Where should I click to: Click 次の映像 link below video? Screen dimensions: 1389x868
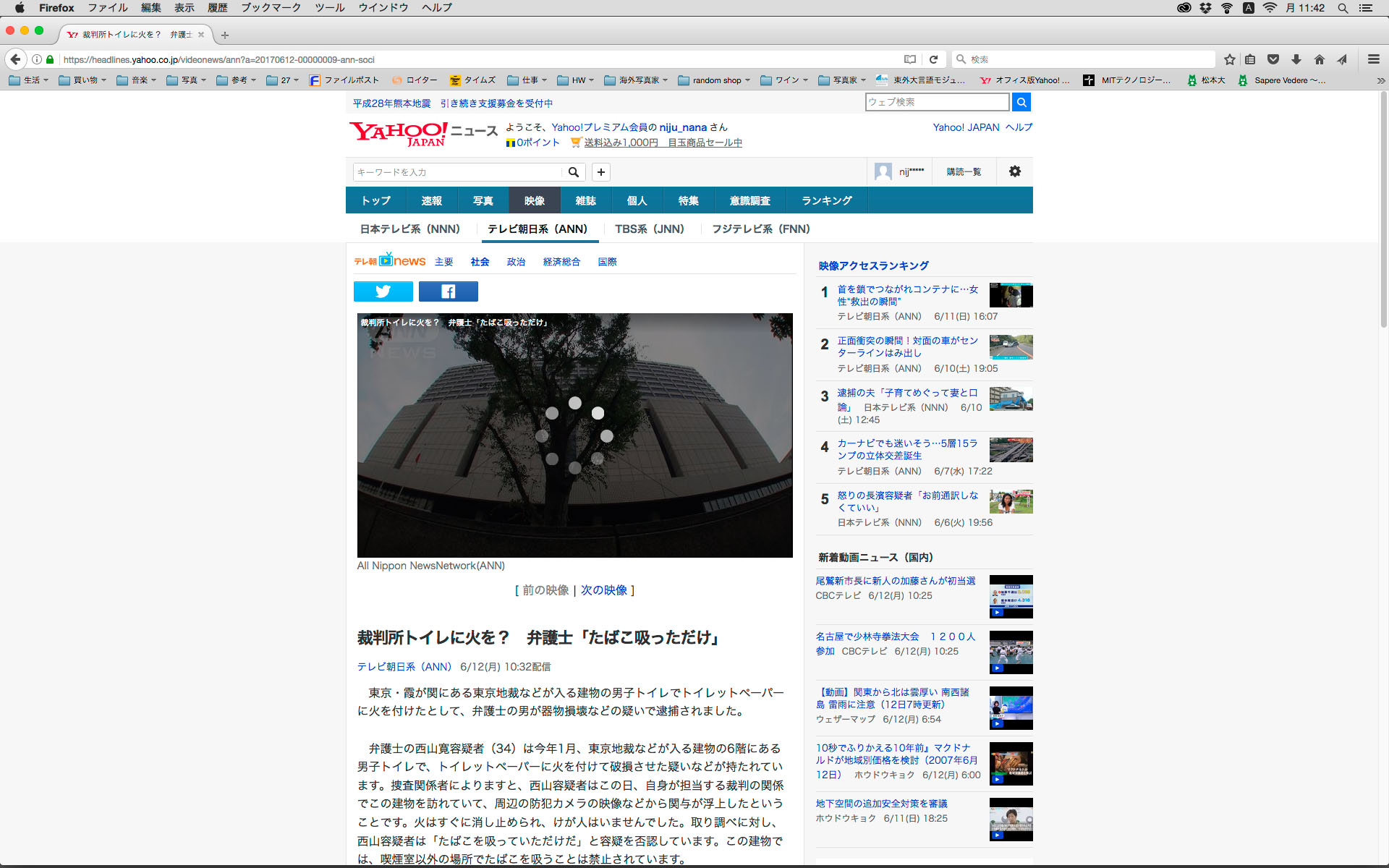pos(603,590)
